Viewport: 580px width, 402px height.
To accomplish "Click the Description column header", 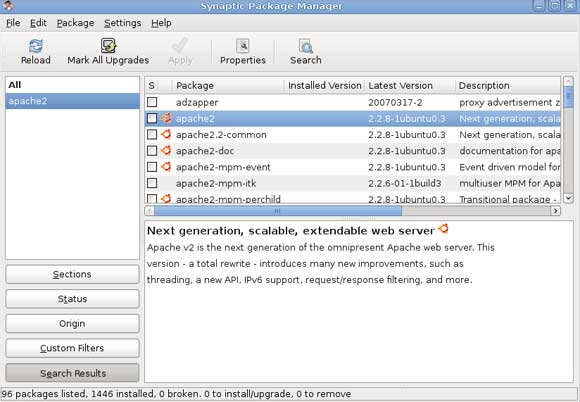I will point(508,85).
